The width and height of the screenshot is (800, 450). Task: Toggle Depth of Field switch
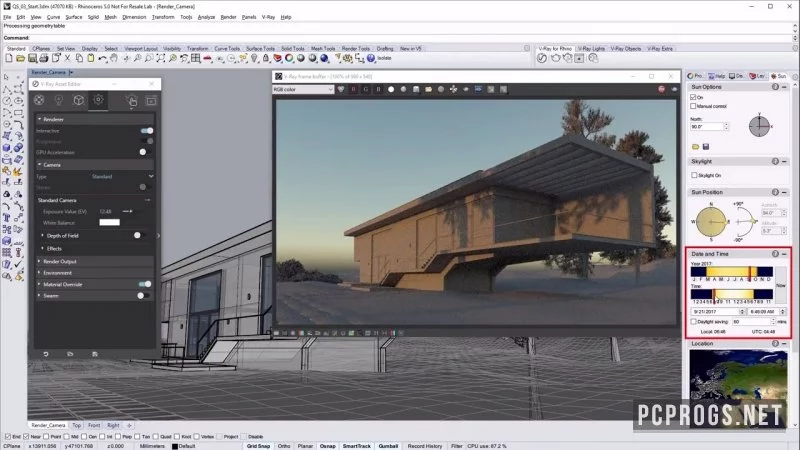tap(140, 235)
